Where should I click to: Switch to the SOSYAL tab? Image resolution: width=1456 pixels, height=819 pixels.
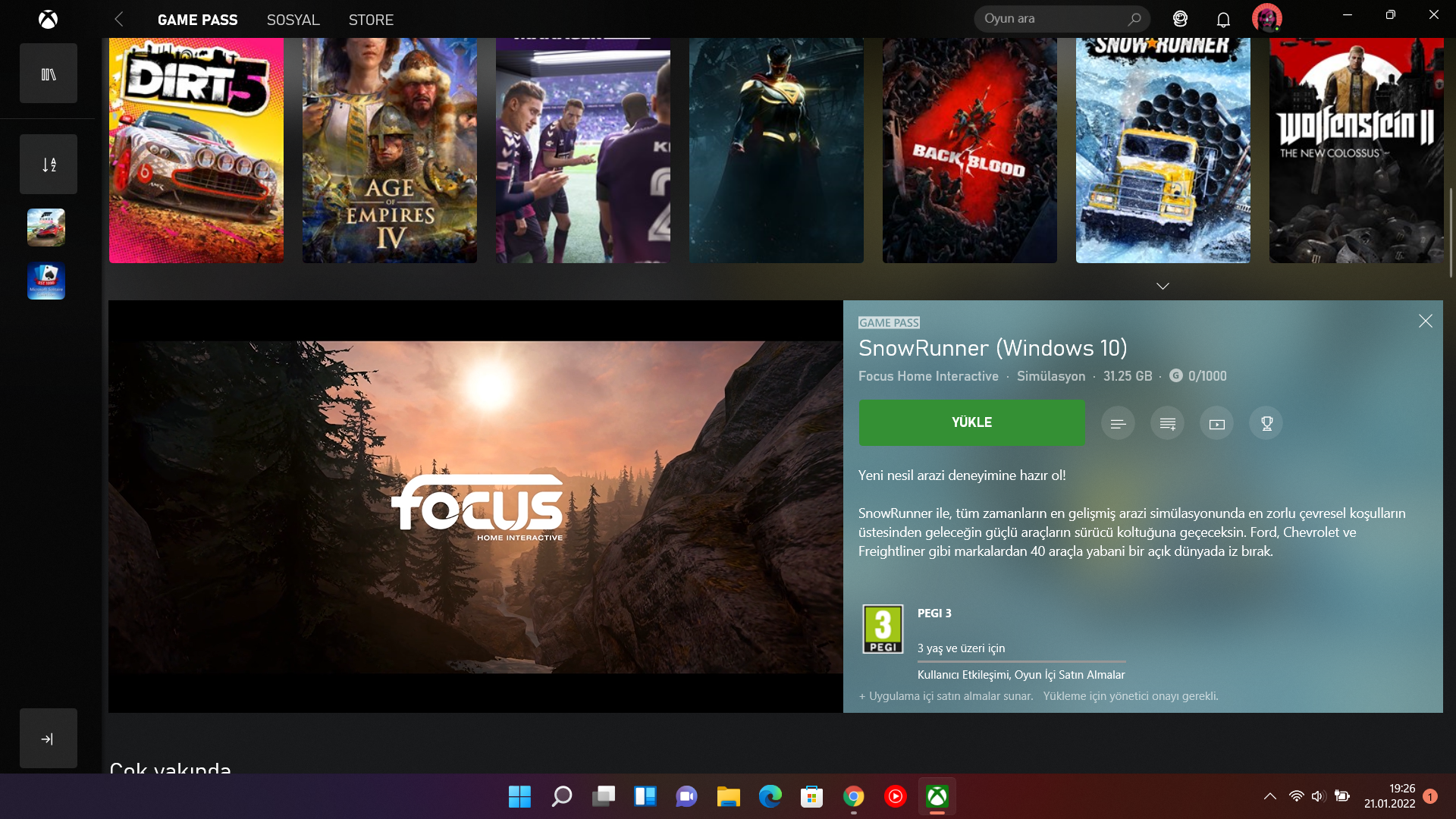(x=293, y=20)
